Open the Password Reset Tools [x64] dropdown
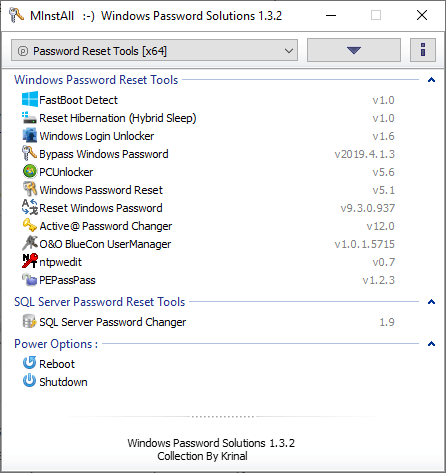The width and height of the screenshot is (446, 473). 154,51
